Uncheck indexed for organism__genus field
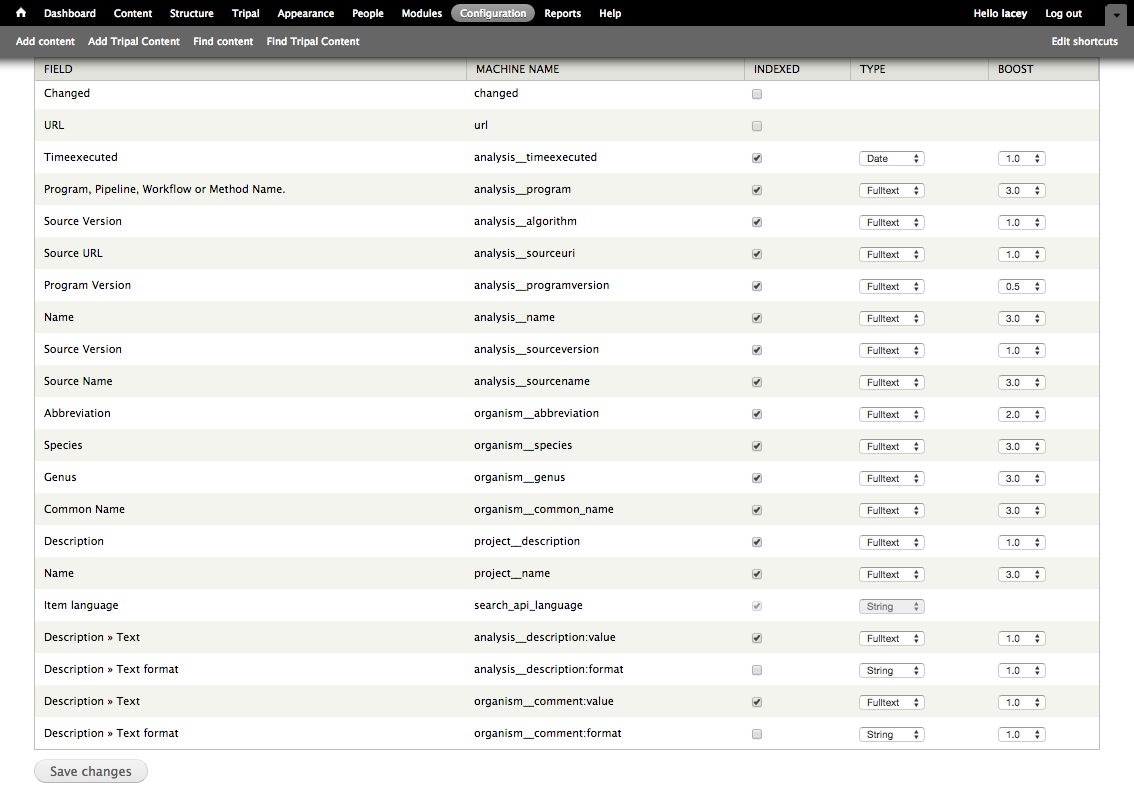The height and width of the screenshot is (792, 1134). coord(757,478)
